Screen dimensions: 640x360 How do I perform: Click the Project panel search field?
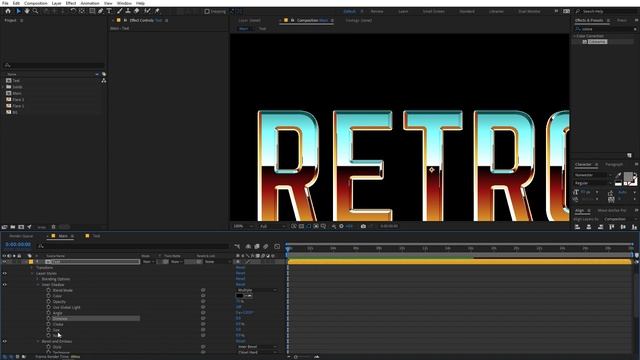pyautogui.click(x=54, y=65)
